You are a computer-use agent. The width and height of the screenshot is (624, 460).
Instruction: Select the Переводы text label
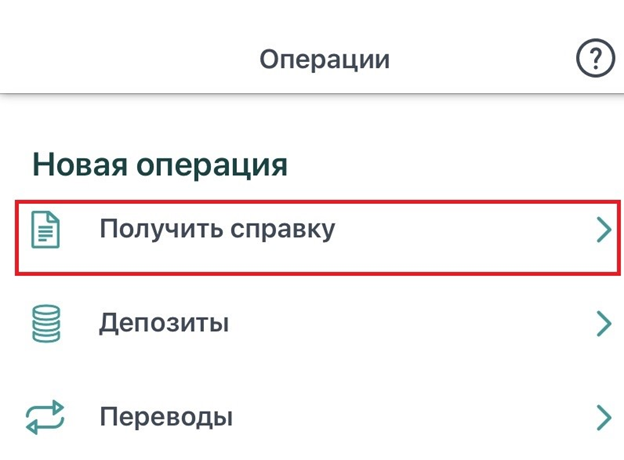coord(166,415)
